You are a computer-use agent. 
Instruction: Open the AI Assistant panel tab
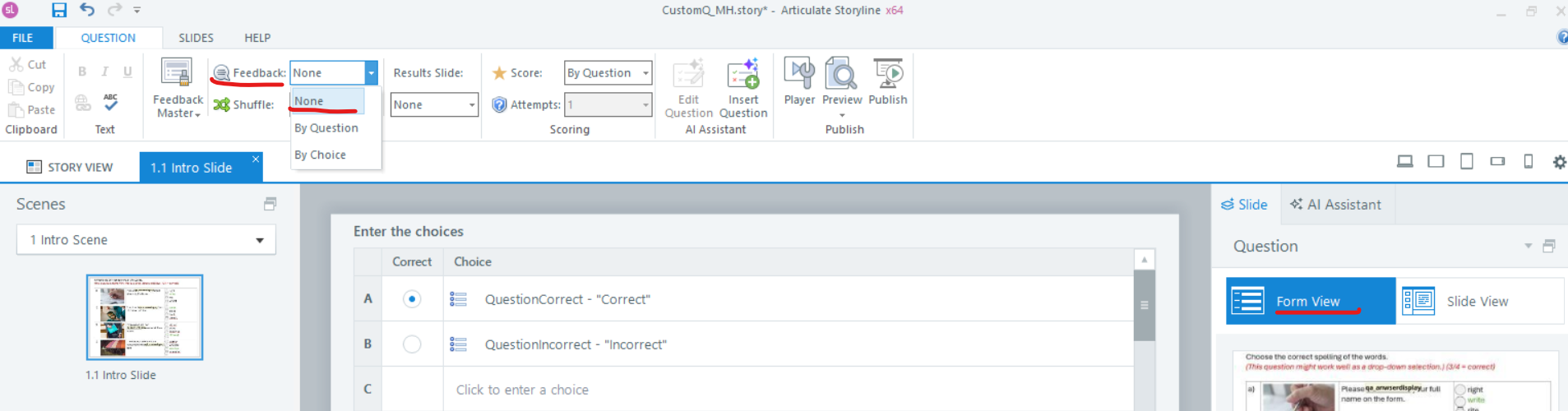point(1336,205)
